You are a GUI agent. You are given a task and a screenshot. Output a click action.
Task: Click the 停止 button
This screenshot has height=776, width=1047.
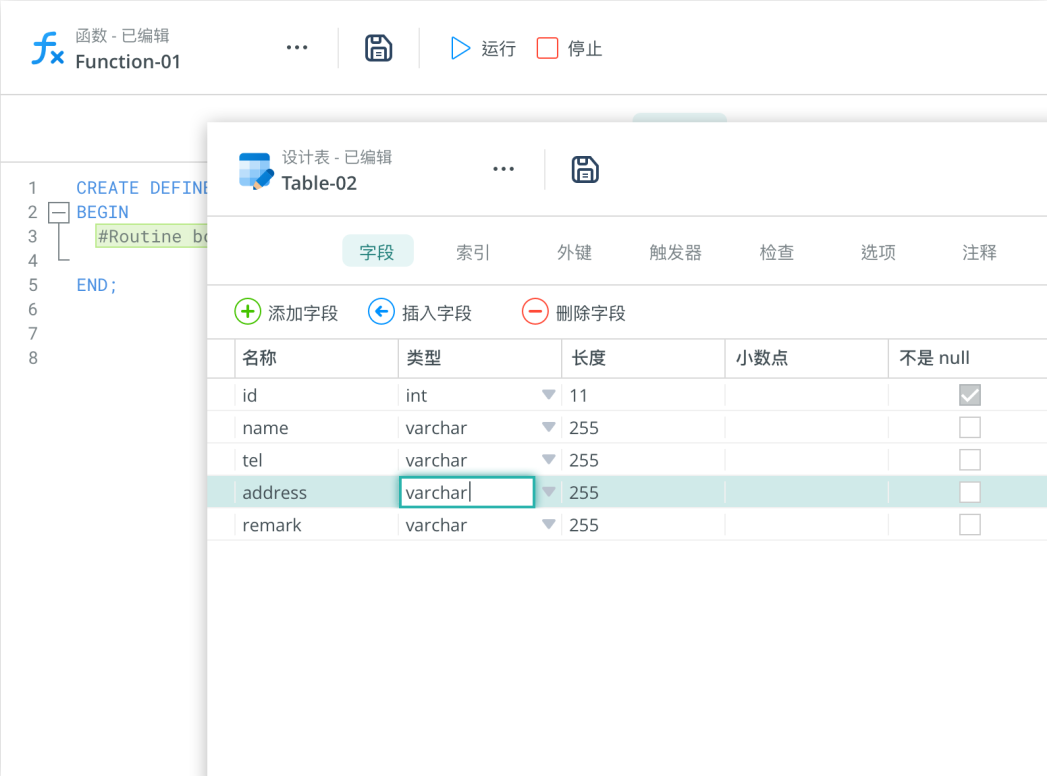[x=568, y=47]
